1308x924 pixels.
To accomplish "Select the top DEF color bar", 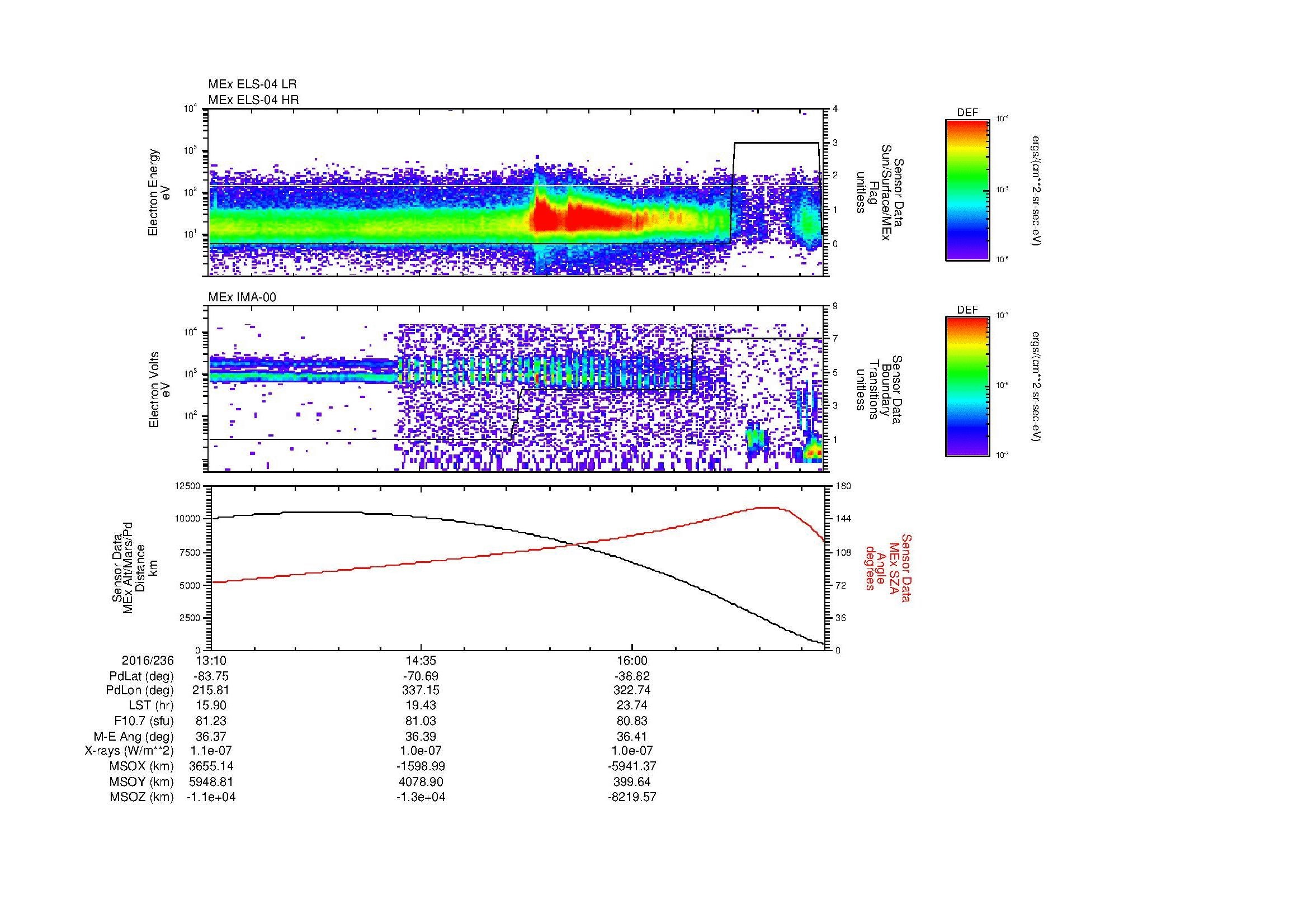I will 967,189.
